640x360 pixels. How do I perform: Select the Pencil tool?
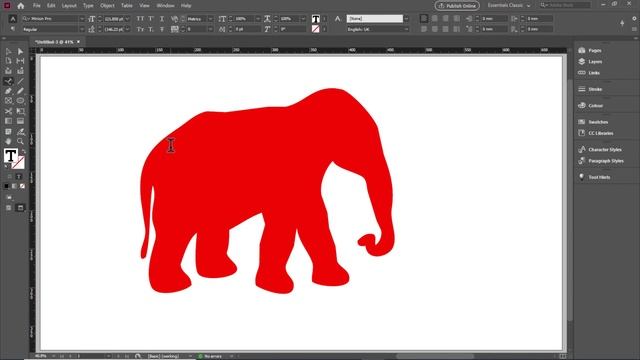[x=20, y=91]
